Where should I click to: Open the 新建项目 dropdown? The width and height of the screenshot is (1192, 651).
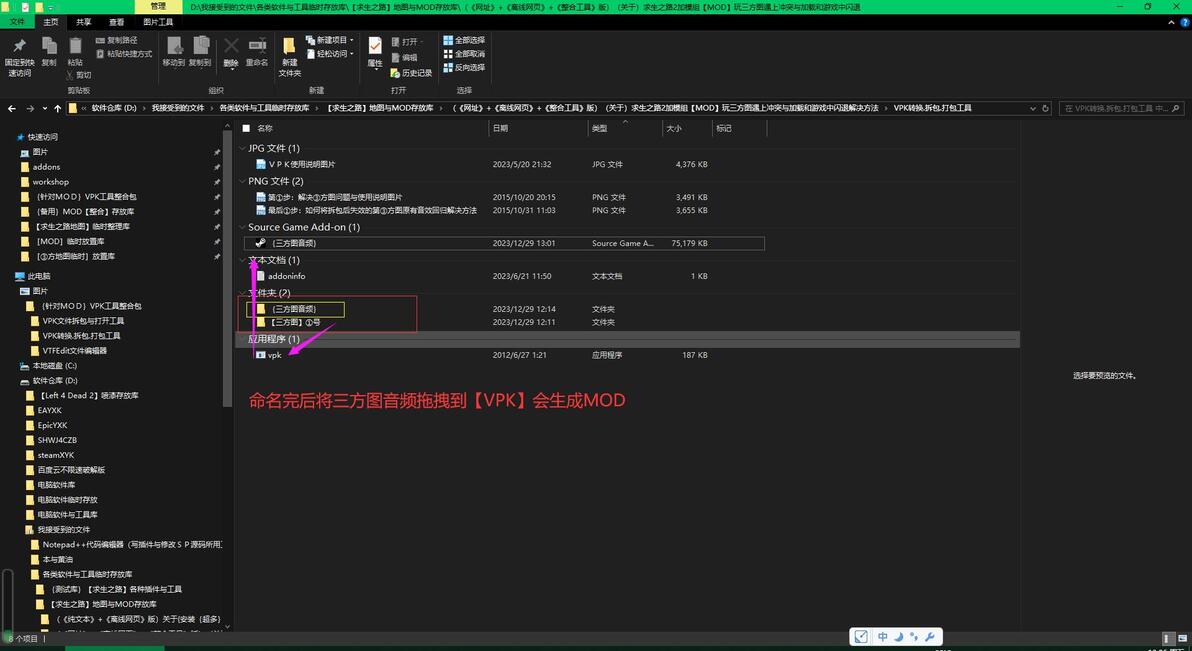(x=330, y=40)
